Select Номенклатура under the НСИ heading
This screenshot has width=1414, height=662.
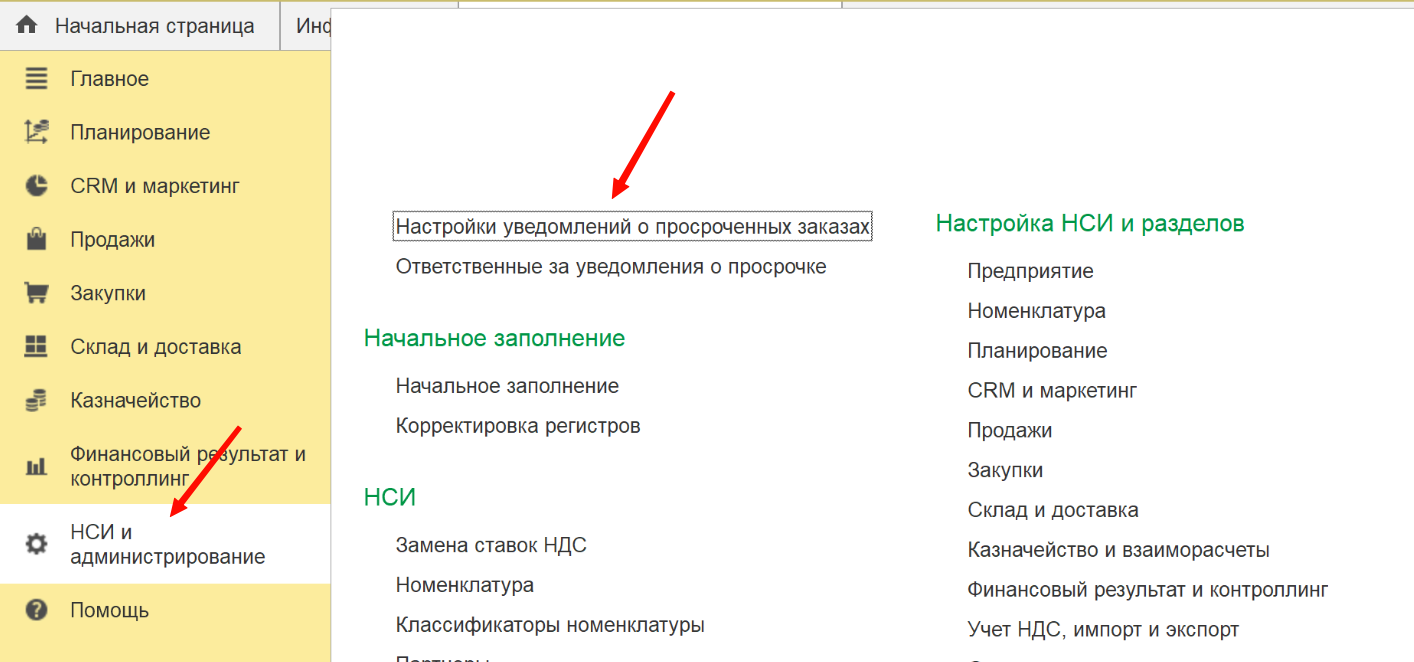pyautogui.click(x=465, y=585)
